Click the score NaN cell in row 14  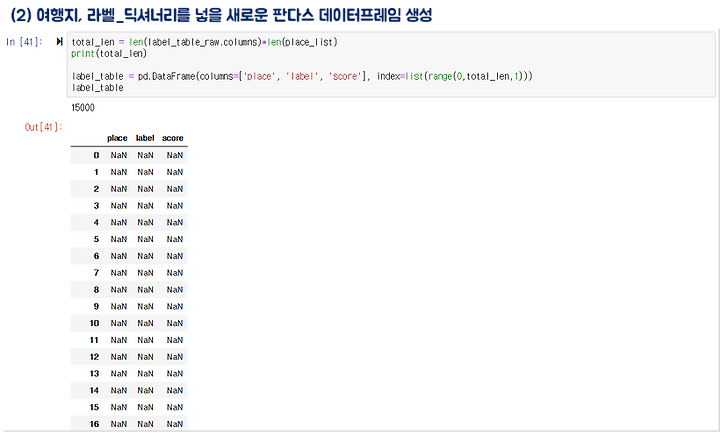175,390
